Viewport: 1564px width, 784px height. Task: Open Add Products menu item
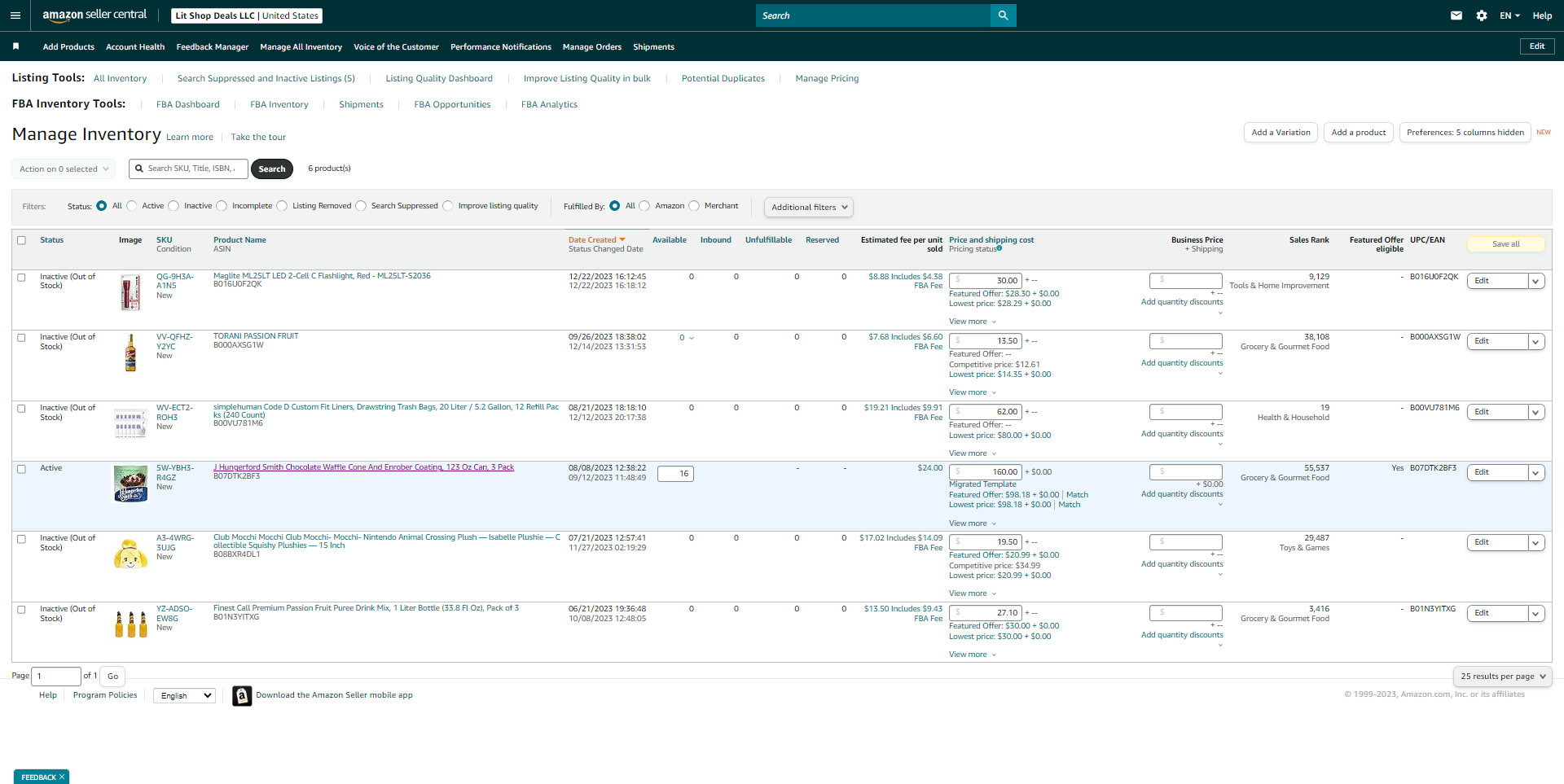tap(68, 47)
